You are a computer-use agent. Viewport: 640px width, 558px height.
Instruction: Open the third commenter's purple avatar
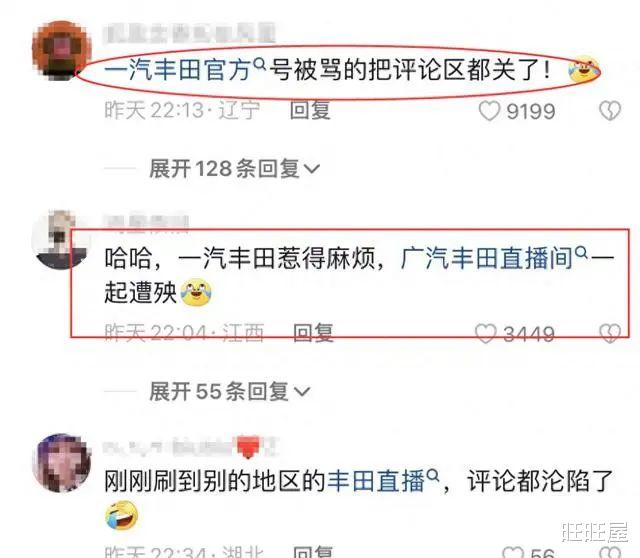(x=62, y=463)
